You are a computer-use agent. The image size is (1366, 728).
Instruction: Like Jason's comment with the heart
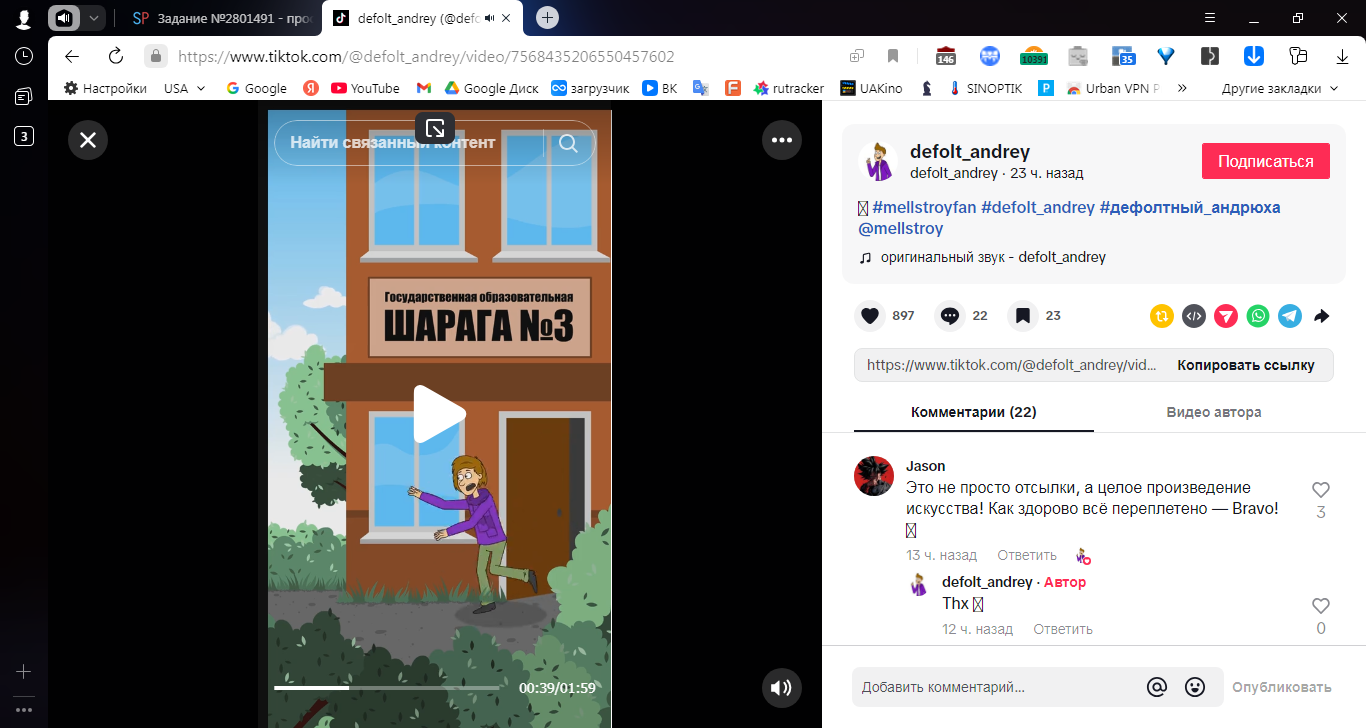(1321, 490)
